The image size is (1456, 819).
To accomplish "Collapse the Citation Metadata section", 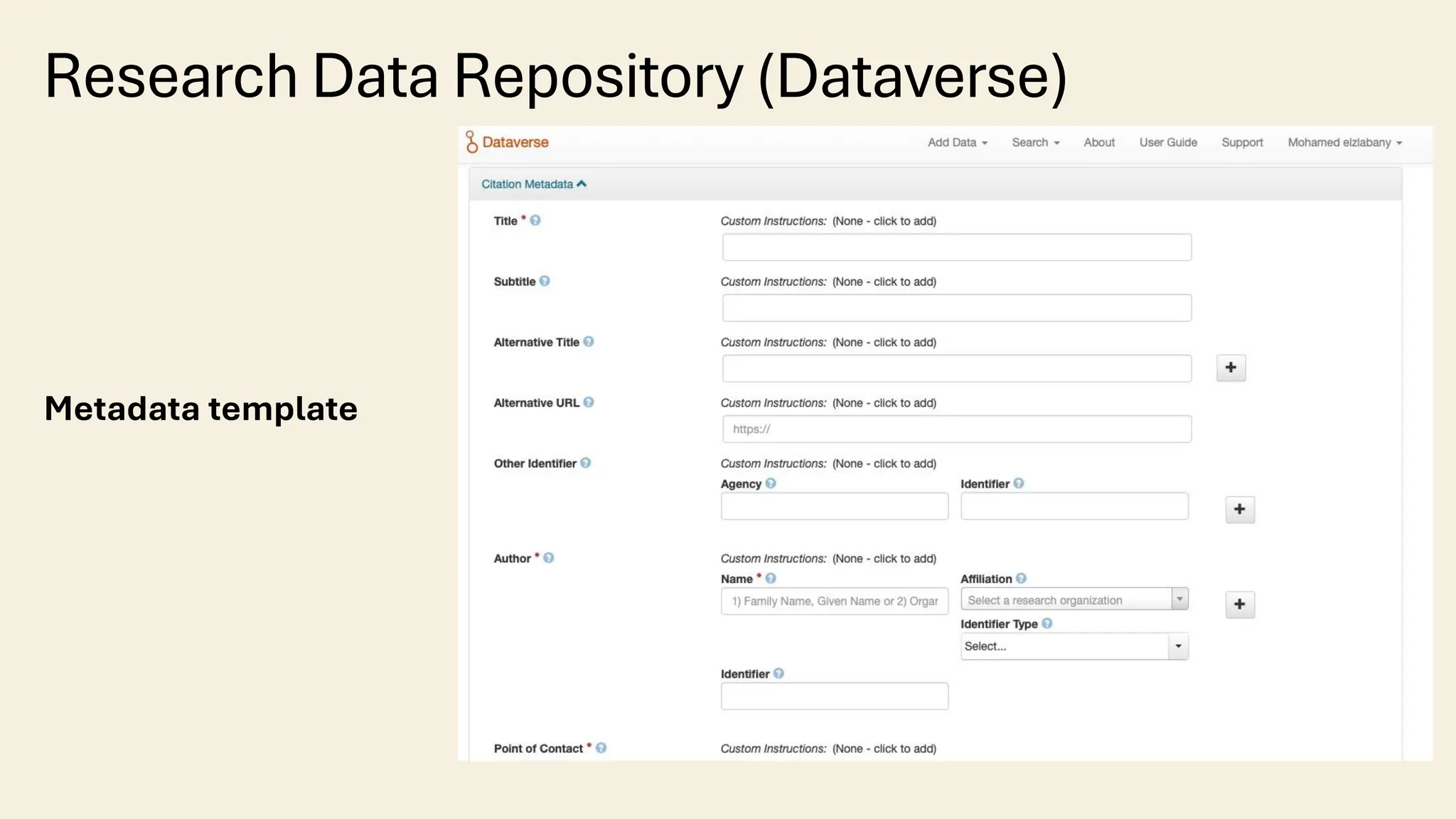I will [x=534, y=184].
